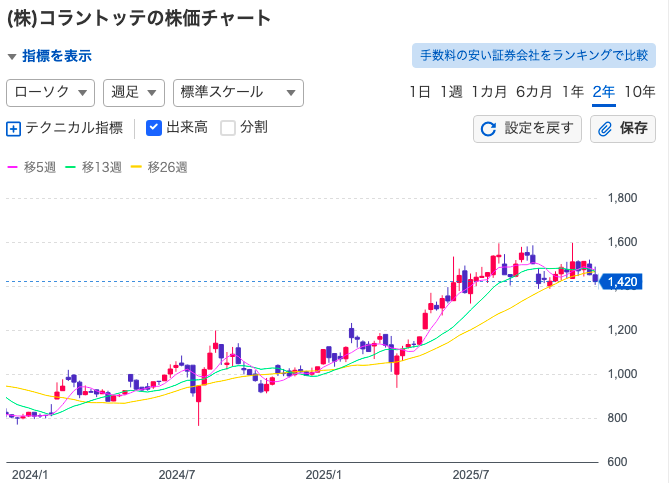The height and width of the screenshot is (483, 669).
Task: Click the green 移13週 legend marker
Action: (x=71, y=166)
